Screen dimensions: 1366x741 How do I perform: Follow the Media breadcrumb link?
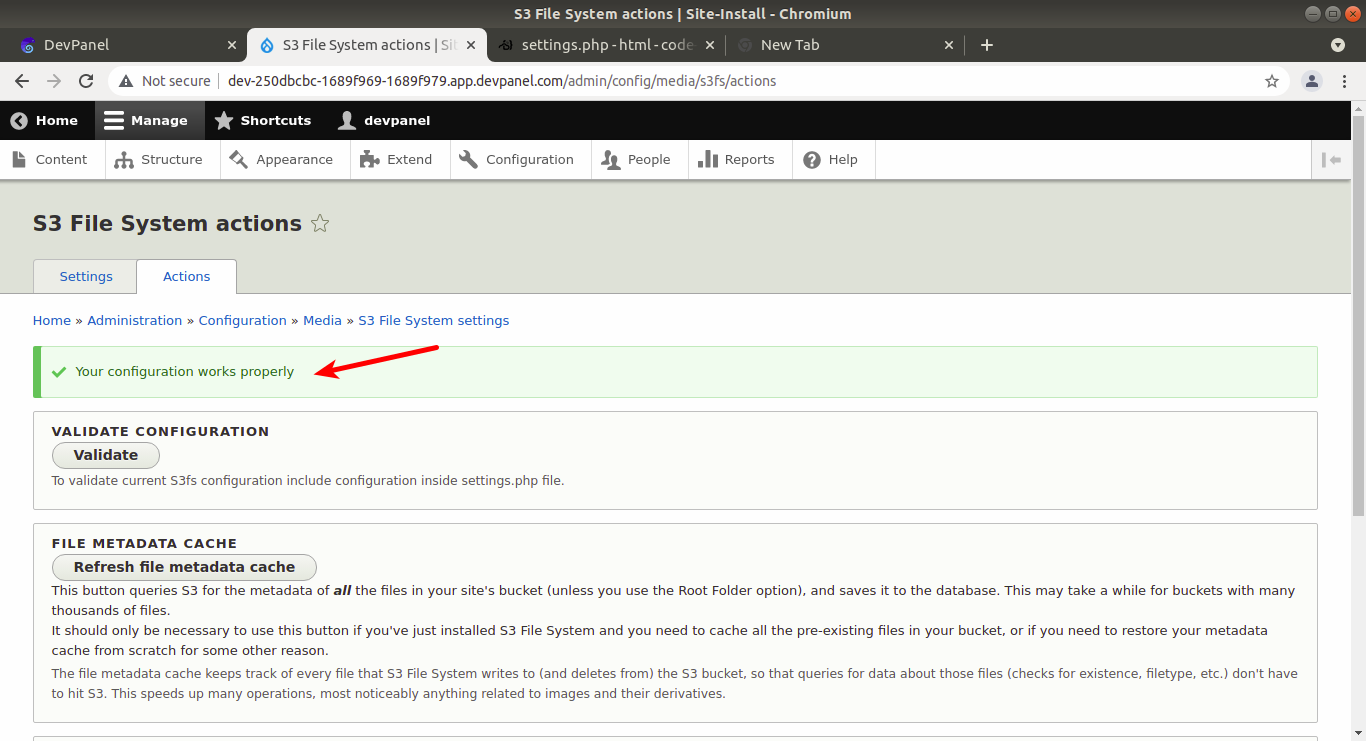(322, 320)
